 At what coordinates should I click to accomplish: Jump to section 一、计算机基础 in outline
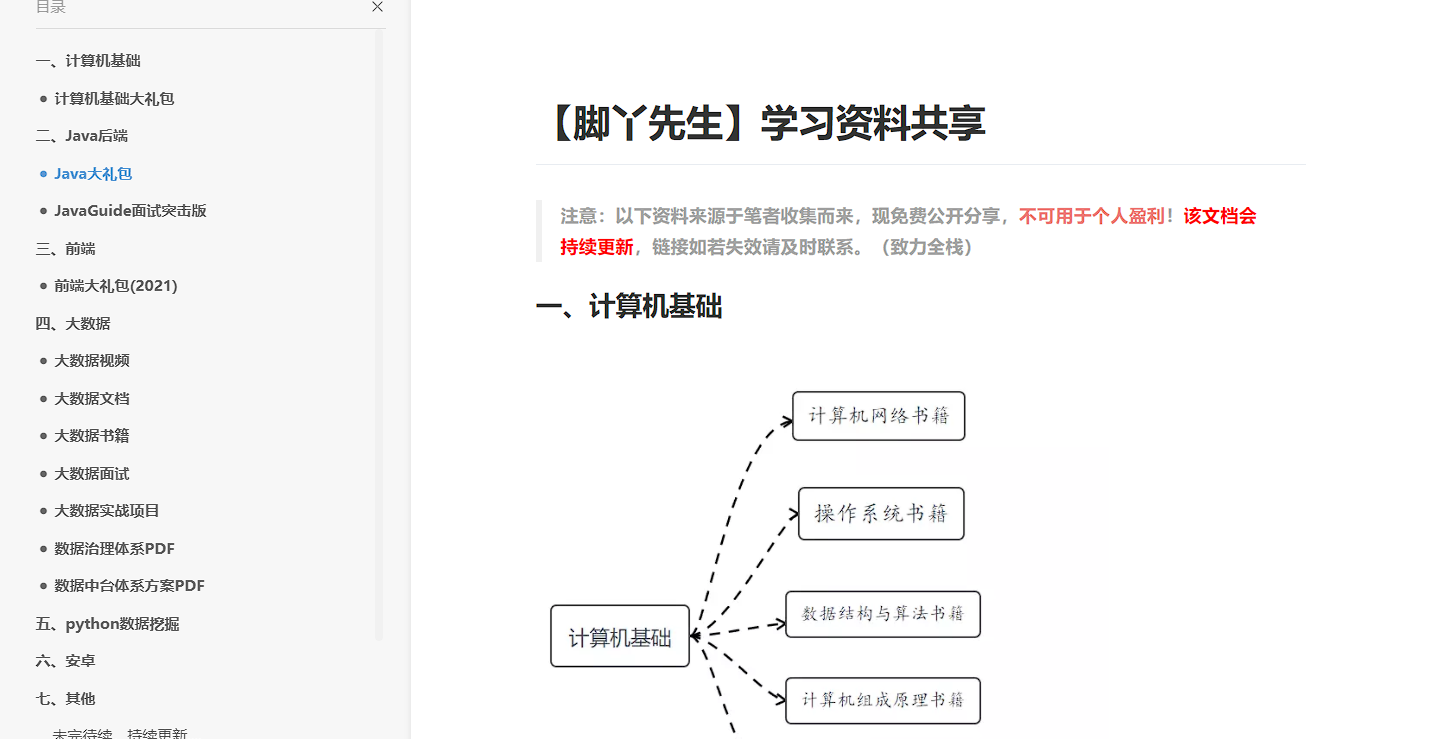[88, 61]
